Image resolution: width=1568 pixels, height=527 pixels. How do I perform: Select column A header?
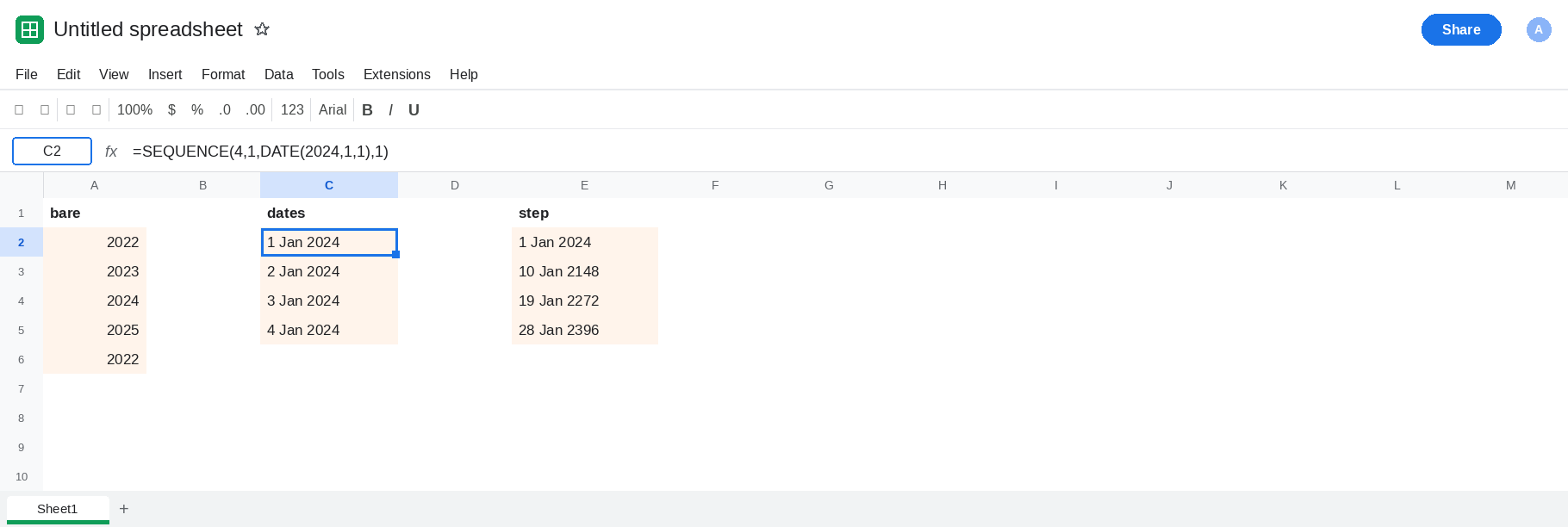pyautogui.click(x=95, y=185)
